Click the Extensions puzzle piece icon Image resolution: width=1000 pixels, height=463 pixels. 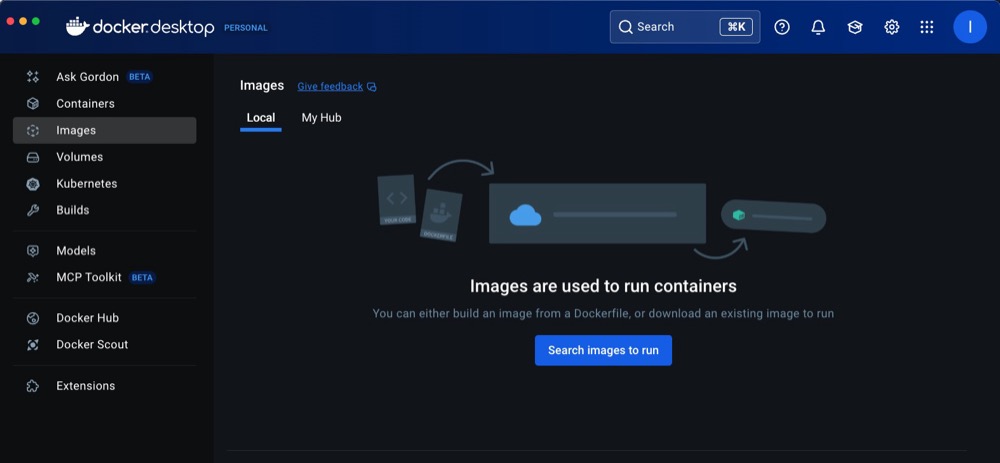tap(33, 386)
